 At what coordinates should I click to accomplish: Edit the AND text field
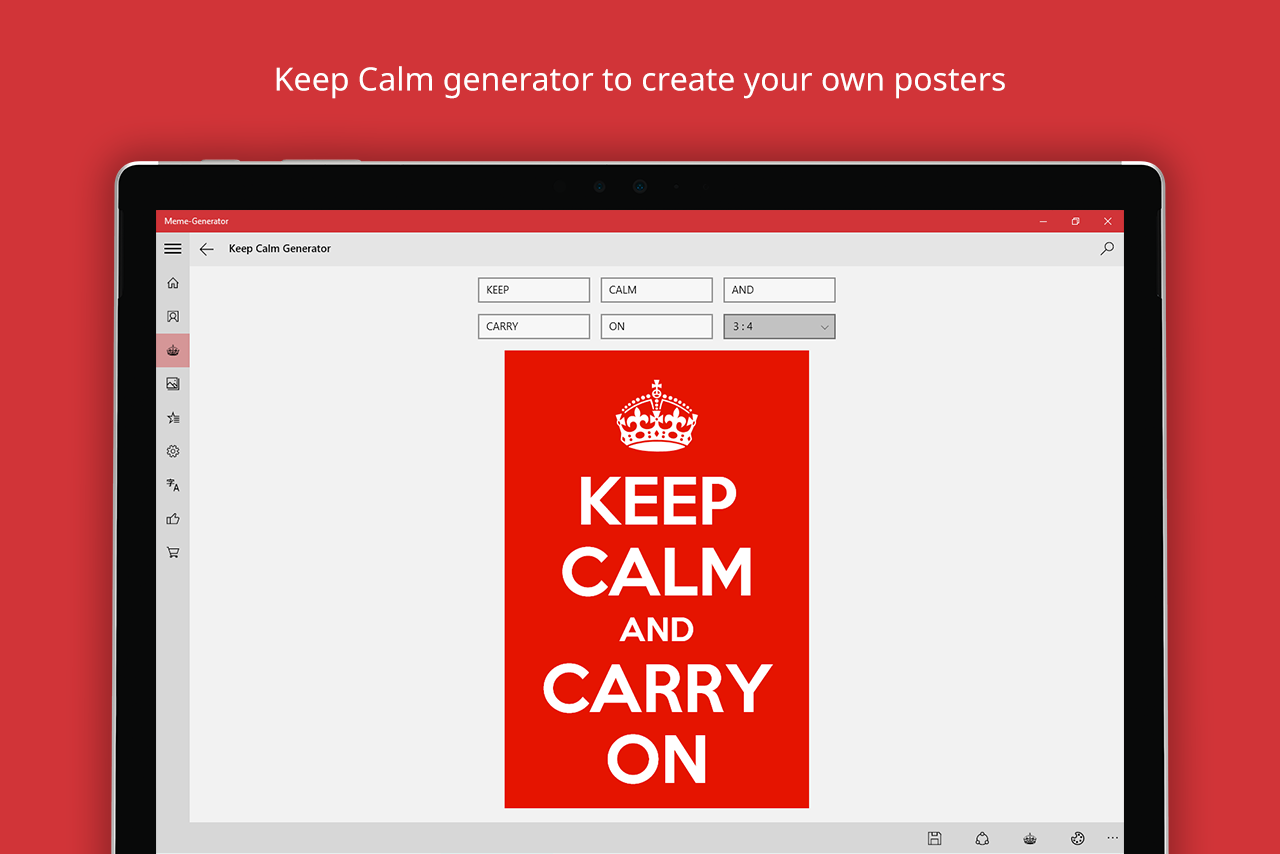point(779,290)
